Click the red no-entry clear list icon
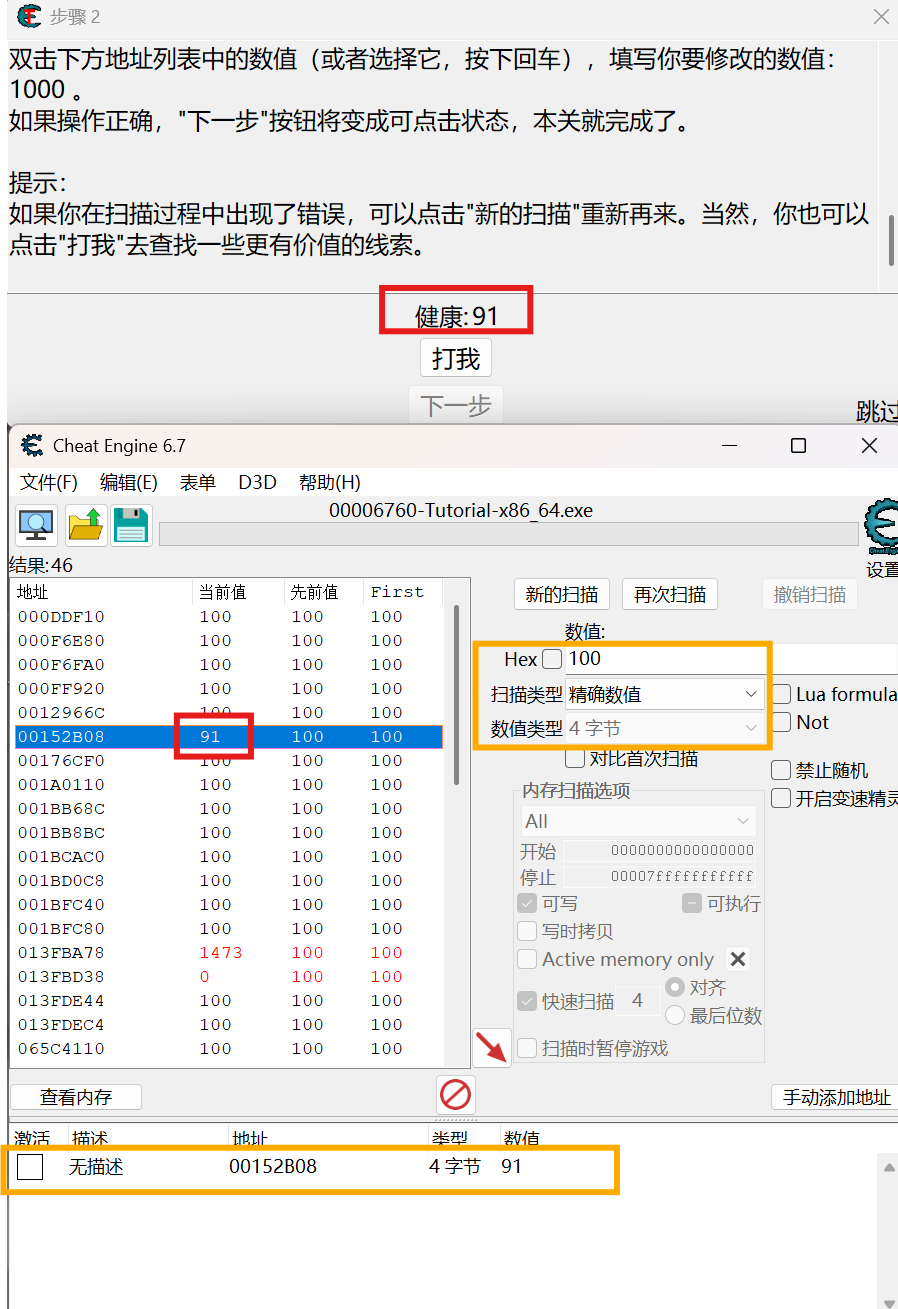This screenshot has height=1309, width=898. pos(456,1095)
